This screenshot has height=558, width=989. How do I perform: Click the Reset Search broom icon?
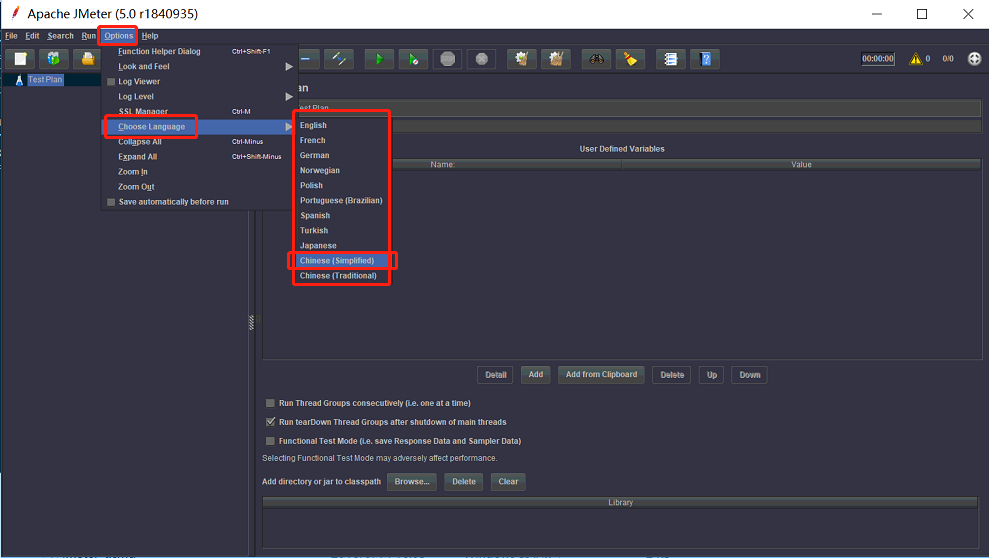tap(630, 59)
